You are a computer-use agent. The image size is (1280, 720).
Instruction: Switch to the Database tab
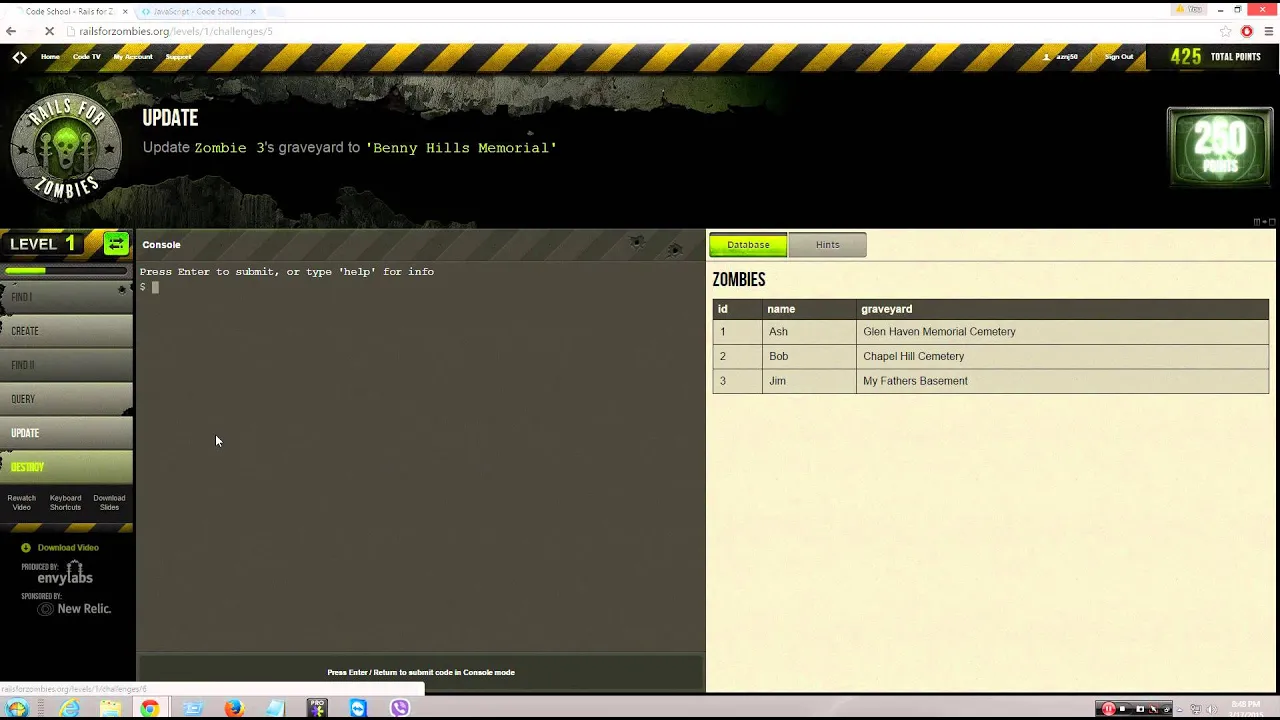coord(748,245)
